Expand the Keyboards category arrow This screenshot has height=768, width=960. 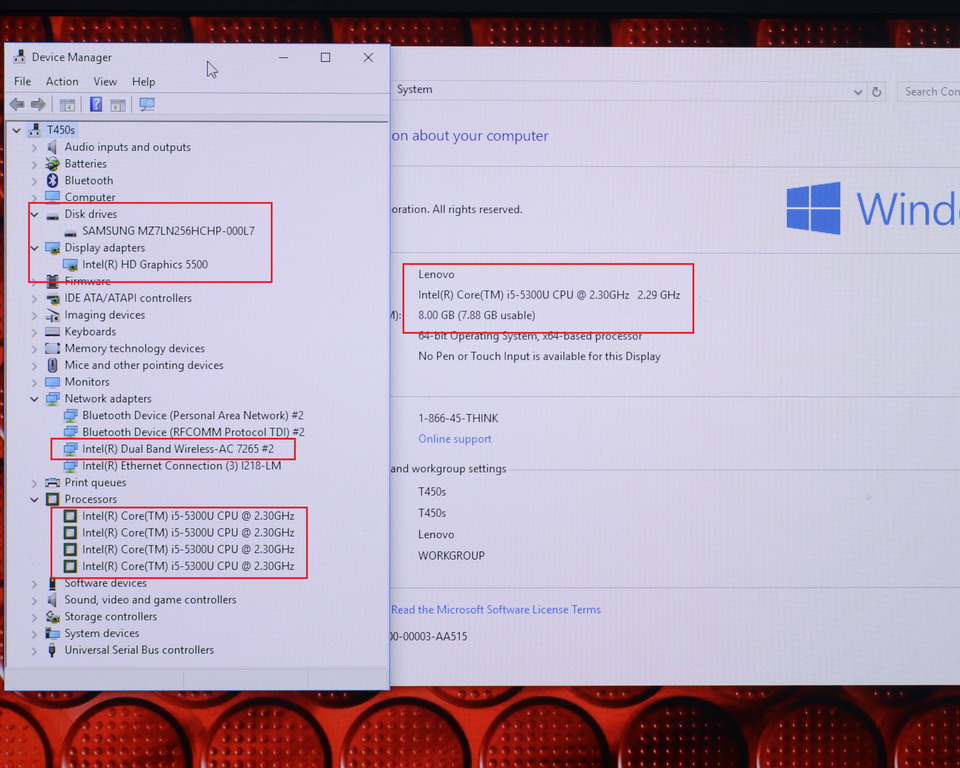(34, 331)
